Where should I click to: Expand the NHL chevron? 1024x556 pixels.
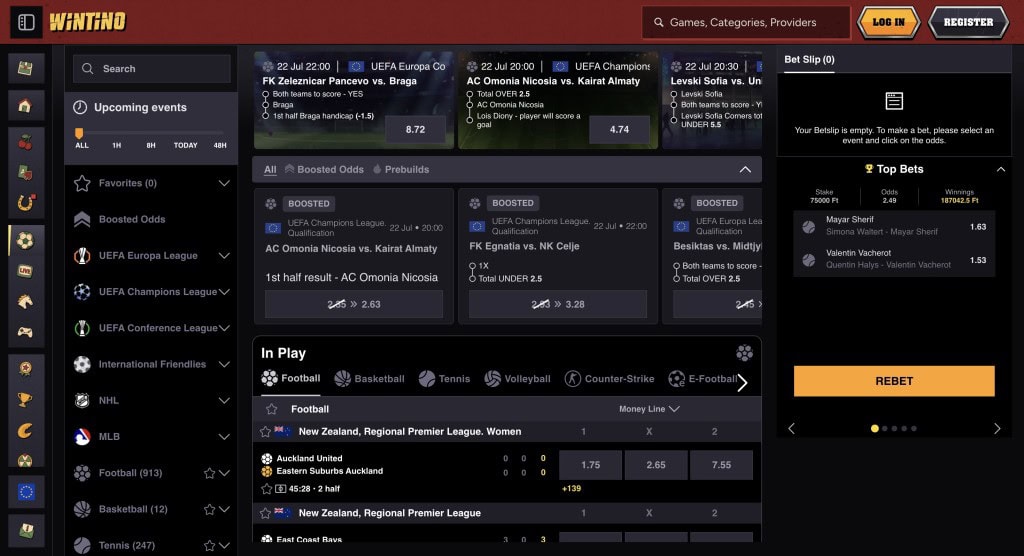[x=224, y=401]
